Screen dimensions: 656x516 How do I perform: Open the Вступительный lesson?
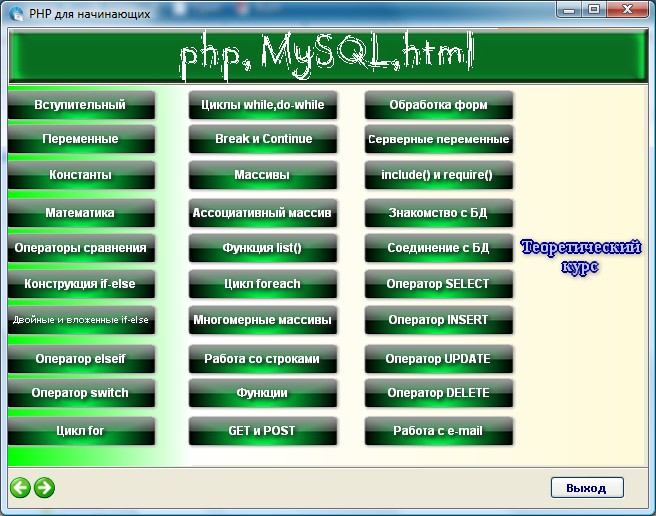pos(80,105)
